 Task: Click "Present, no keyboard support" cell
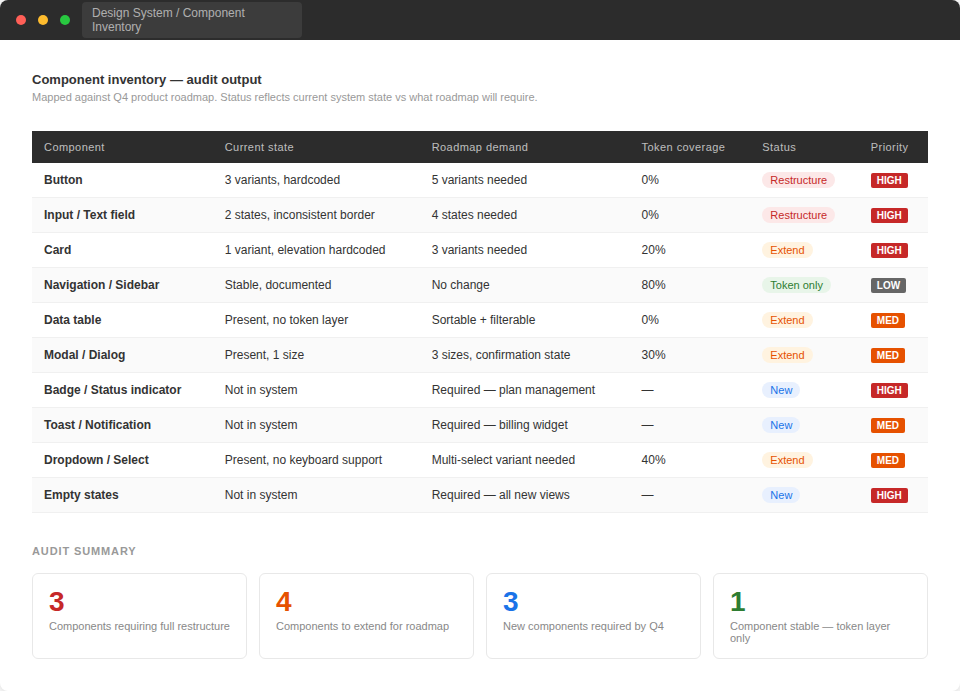point(303,460)
